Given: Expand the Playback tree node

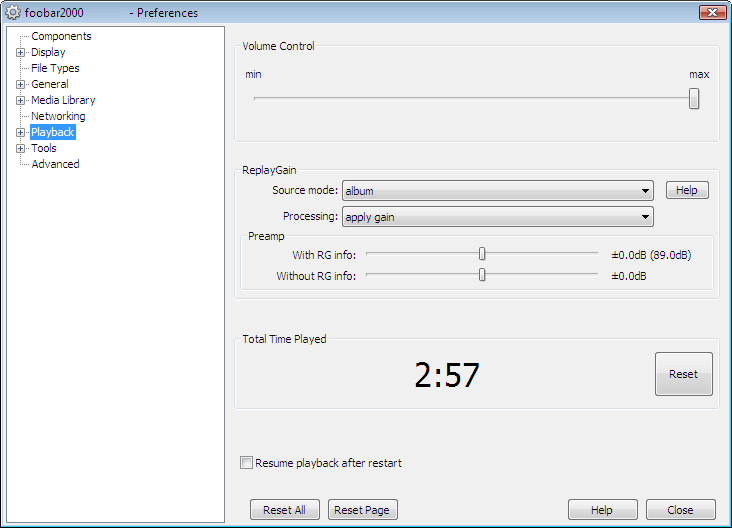Looking at the screenshot, I should point(20,132).
